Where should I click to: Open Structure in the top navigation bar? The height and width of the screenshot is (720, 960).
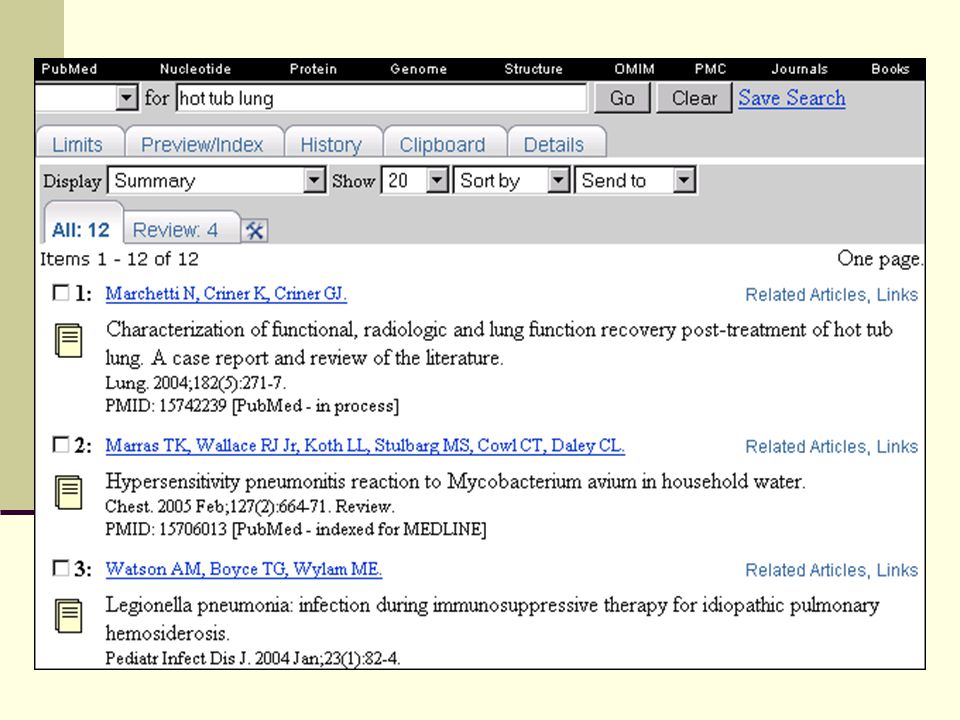click(x=533, y=69)
